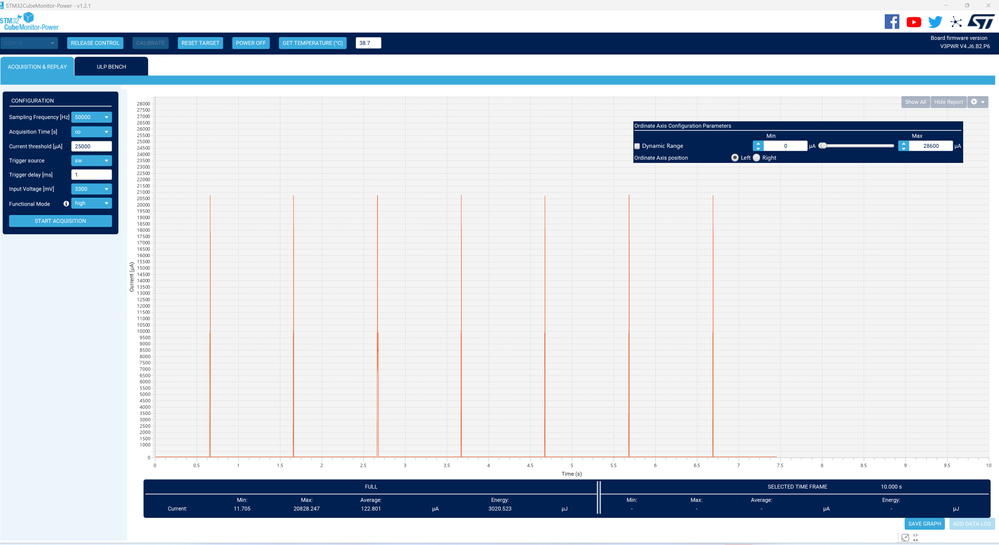
Task: Click the Hide Report button
Action: tap(949, 102)
